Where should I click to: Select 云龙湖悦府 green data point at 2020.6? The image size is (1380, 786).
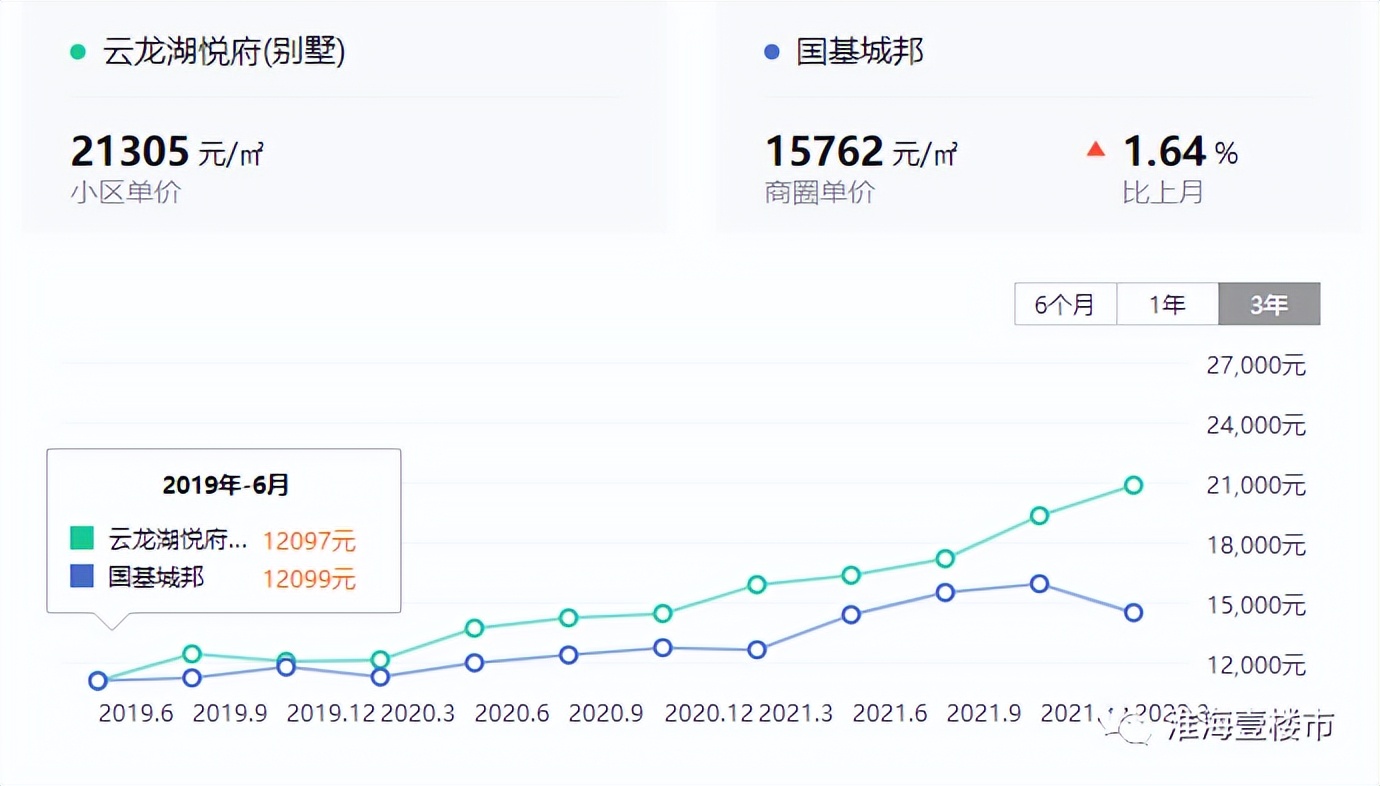[x=474, y=628]
